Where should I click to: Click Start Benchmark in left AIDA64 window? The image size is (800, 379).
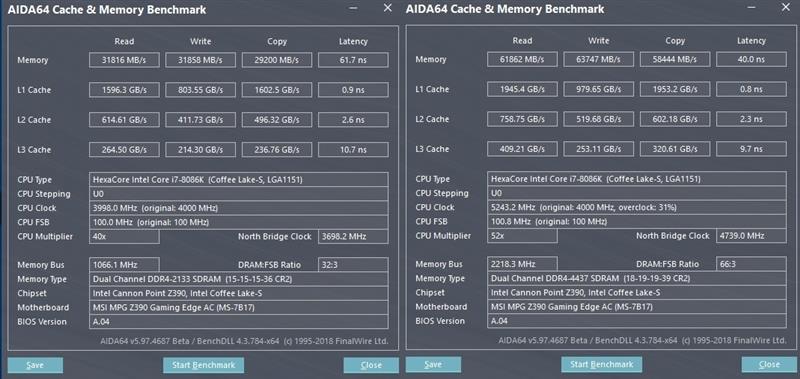point(204,365)
